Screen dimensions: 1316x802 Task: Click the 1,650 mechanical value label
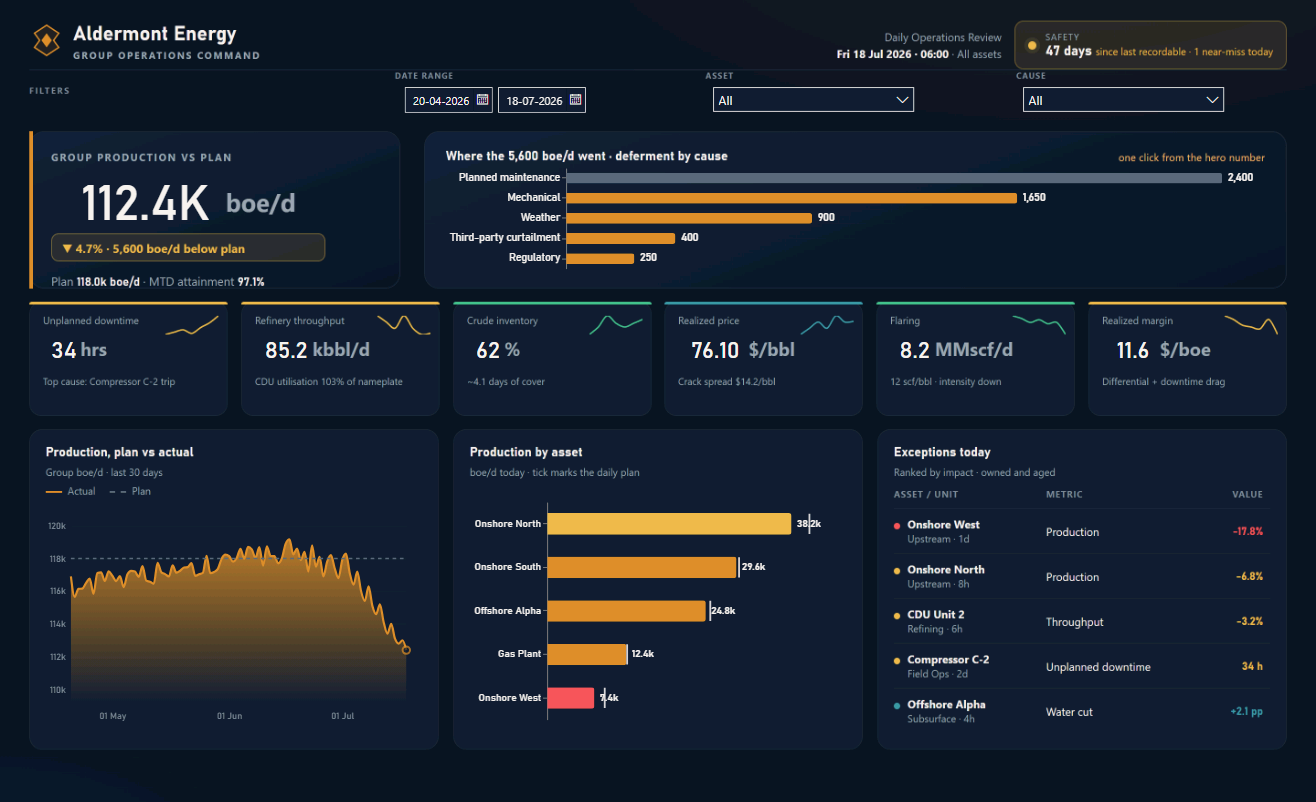tap(1034, 198)
